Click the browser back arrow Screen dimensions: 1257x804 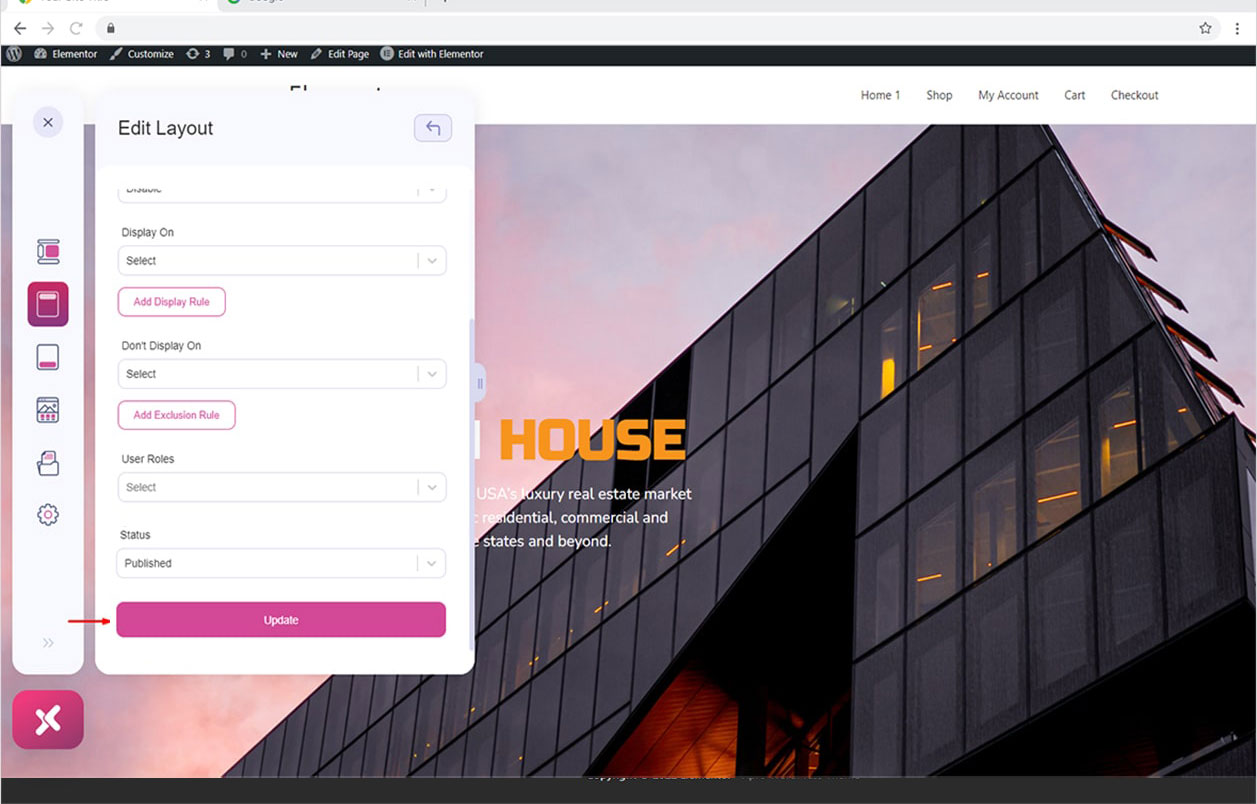point(20,28)
